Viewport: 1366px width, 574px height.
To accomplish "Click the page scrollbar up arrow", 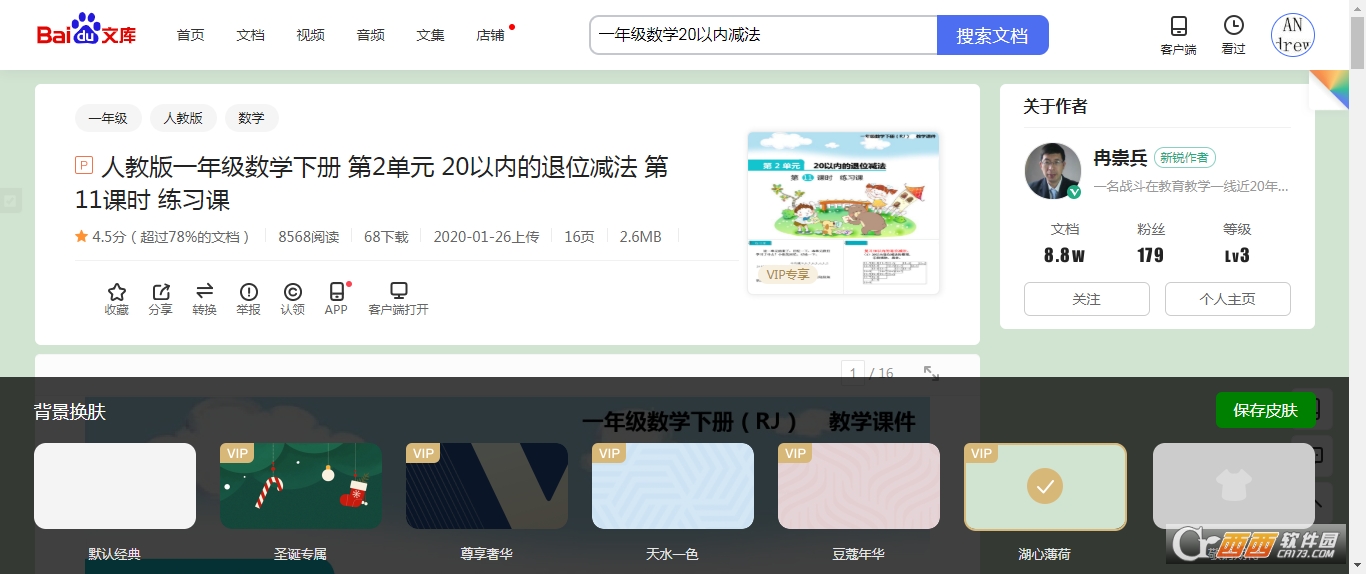I will 1357,8.
